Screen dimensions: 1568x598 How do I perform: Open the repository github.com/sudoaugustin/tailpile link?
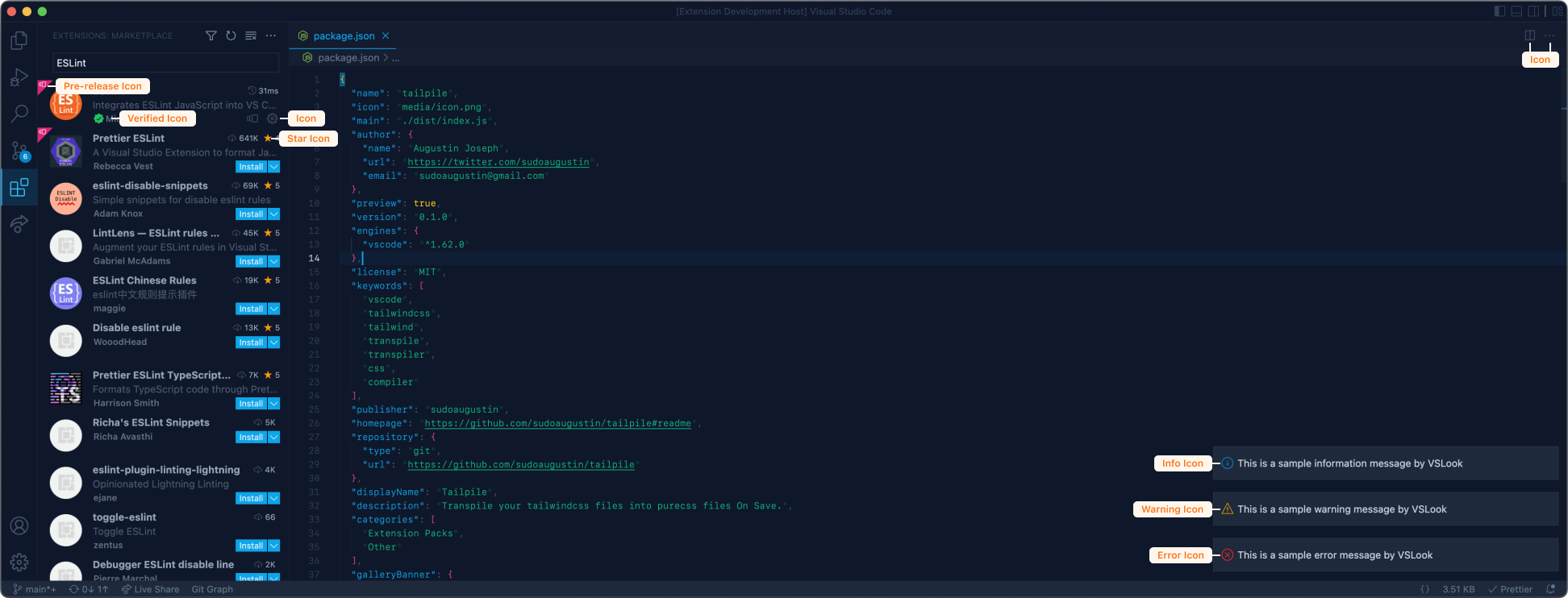tap(521, 465)
